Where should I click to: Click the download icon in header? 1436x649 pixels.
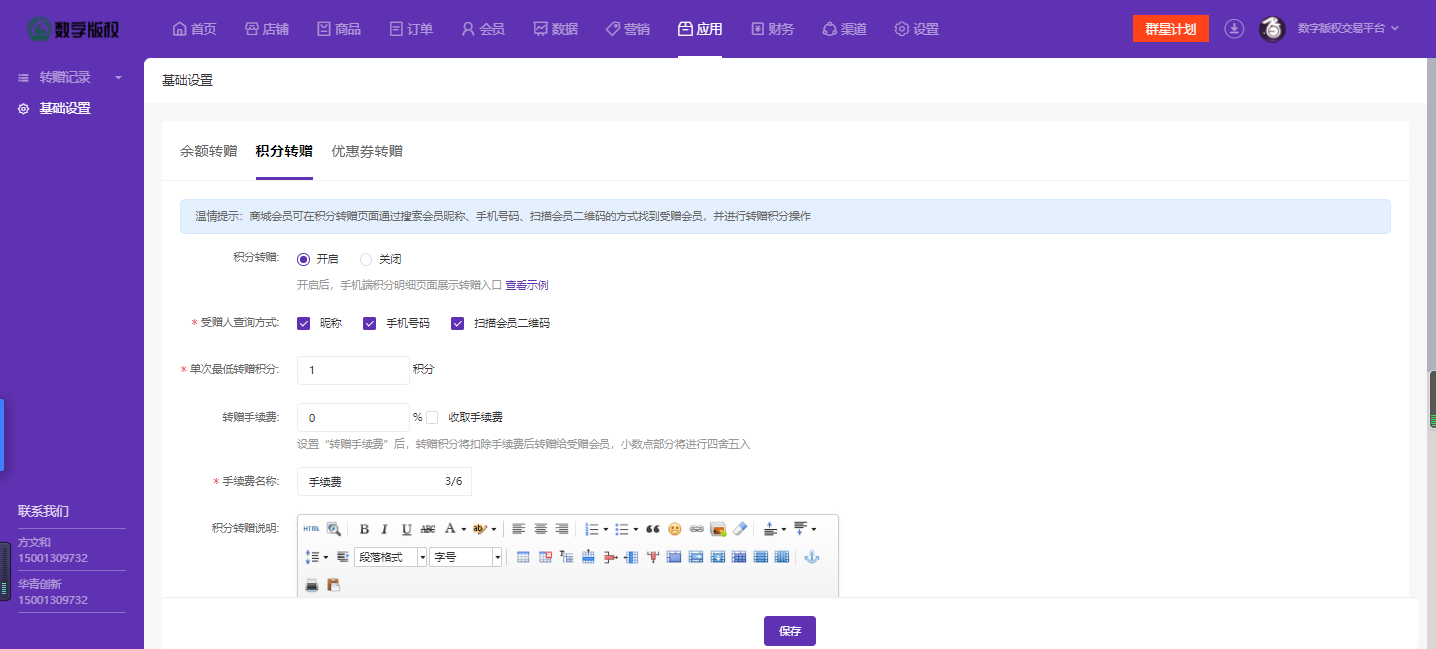pos(1234,29)
